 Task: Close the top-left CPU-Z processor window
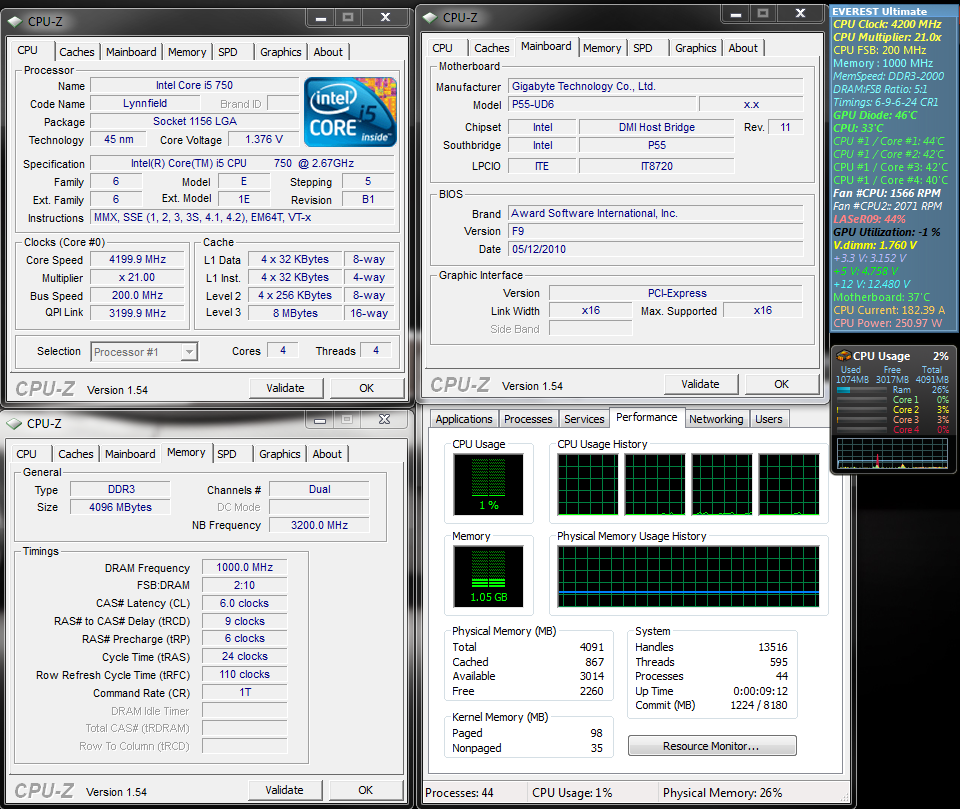(385, 17)
